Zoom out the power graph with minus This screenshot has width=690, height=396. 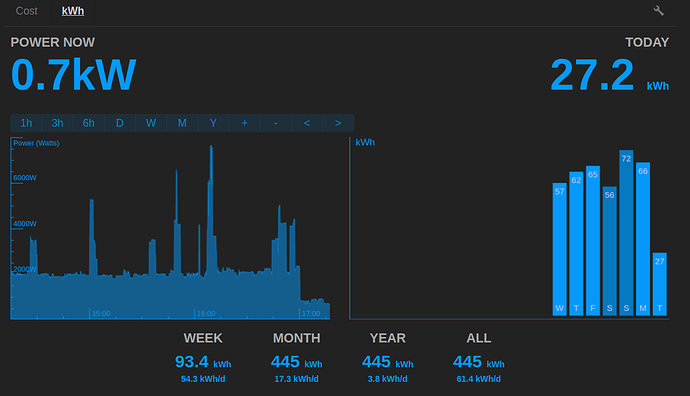(276, 123)
